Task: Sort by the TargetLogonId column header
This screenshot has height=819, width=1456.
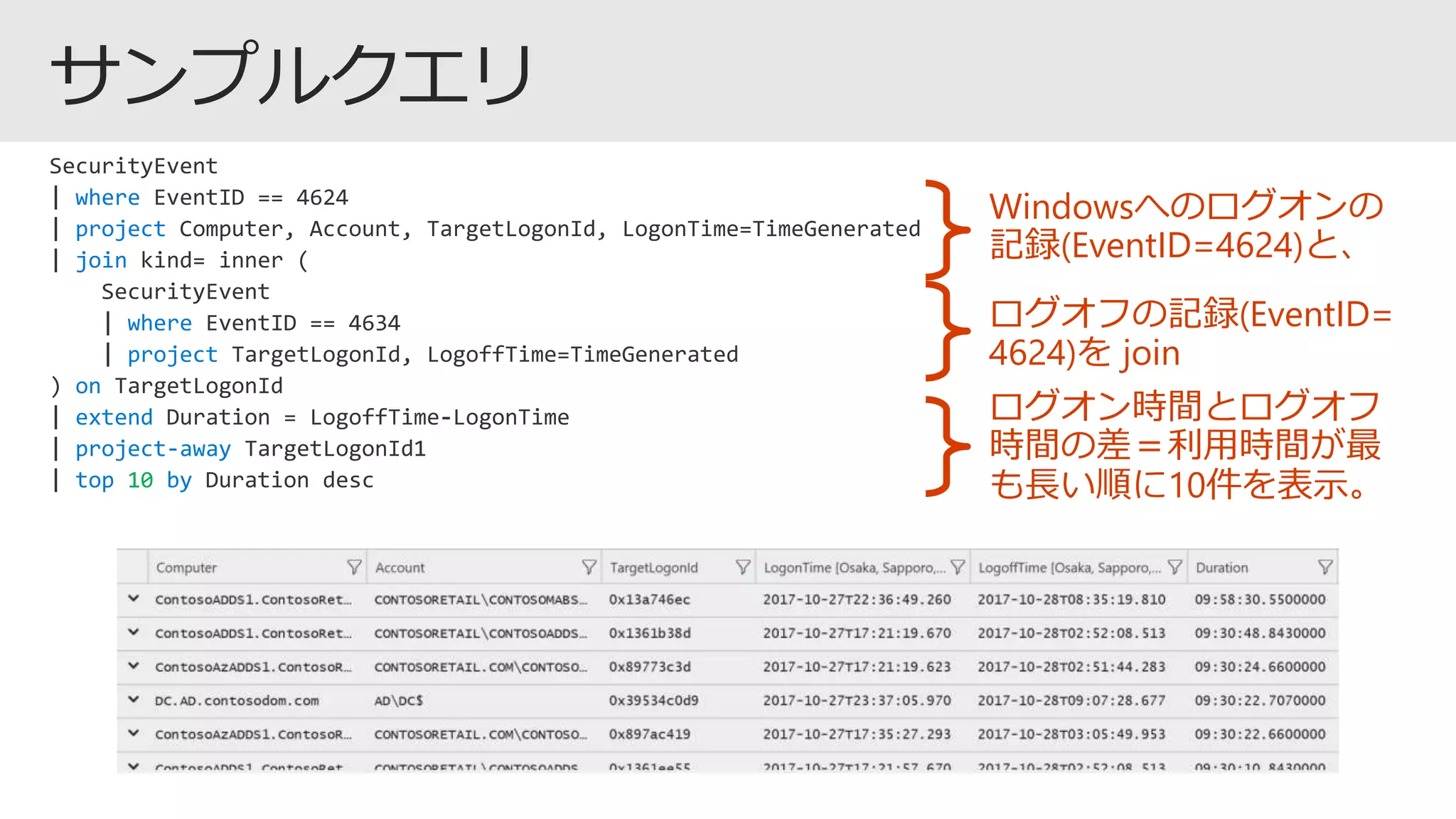Action: tap(654, 568)
